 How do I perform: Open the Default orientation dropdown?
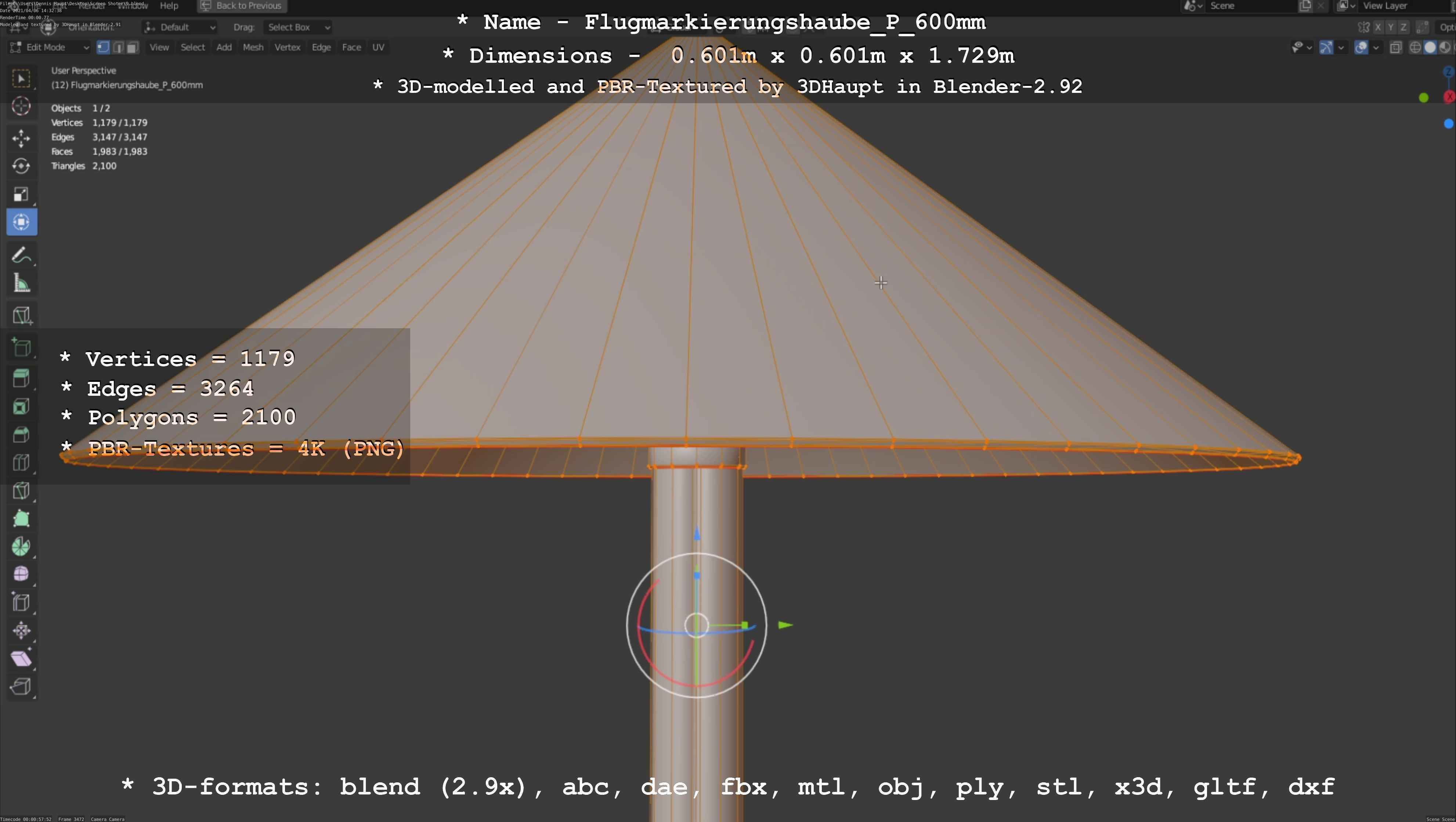(180, 27)
